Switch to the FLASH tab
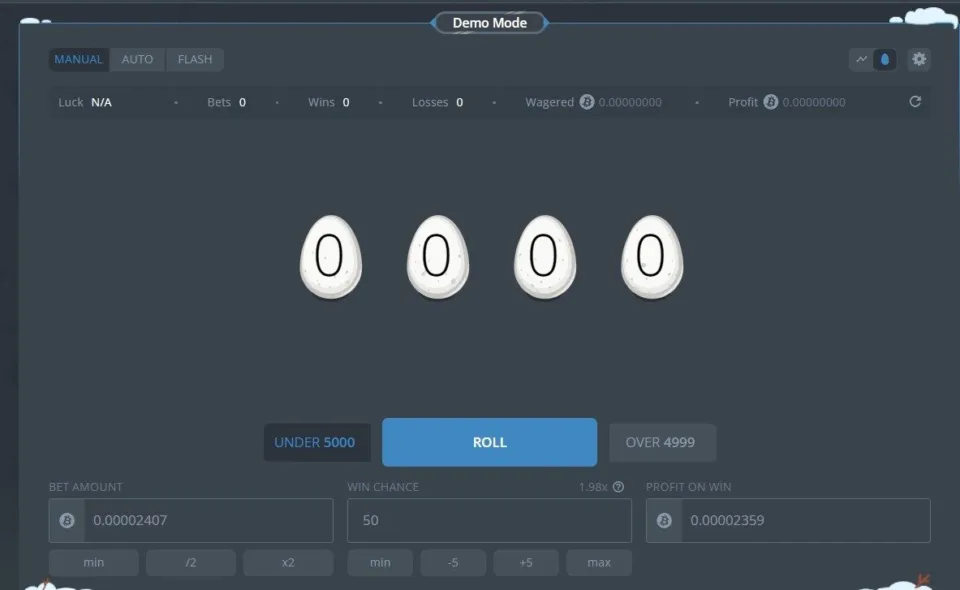The image size is (960, 590). 195,59
